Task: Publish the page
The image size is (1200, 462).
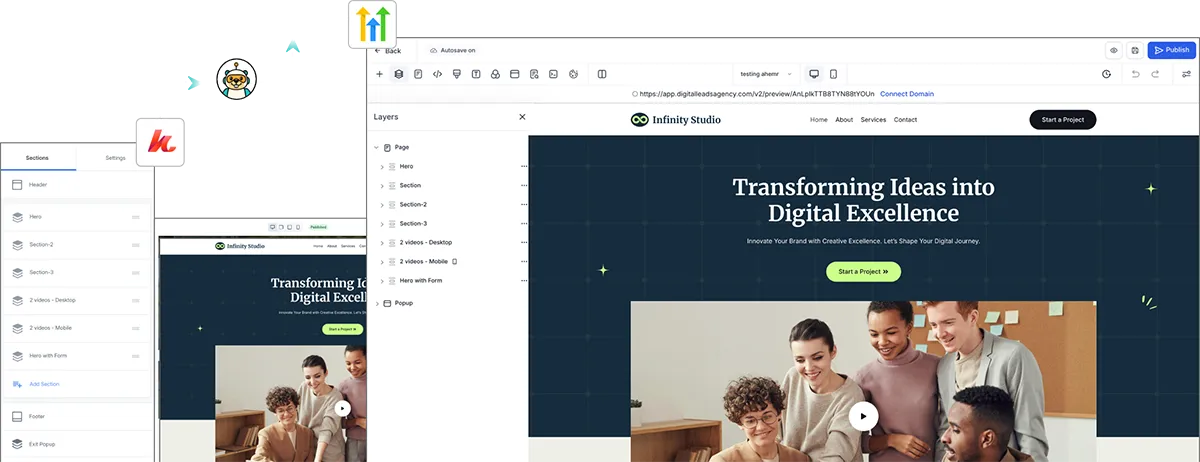Action: pos(1171,50)
